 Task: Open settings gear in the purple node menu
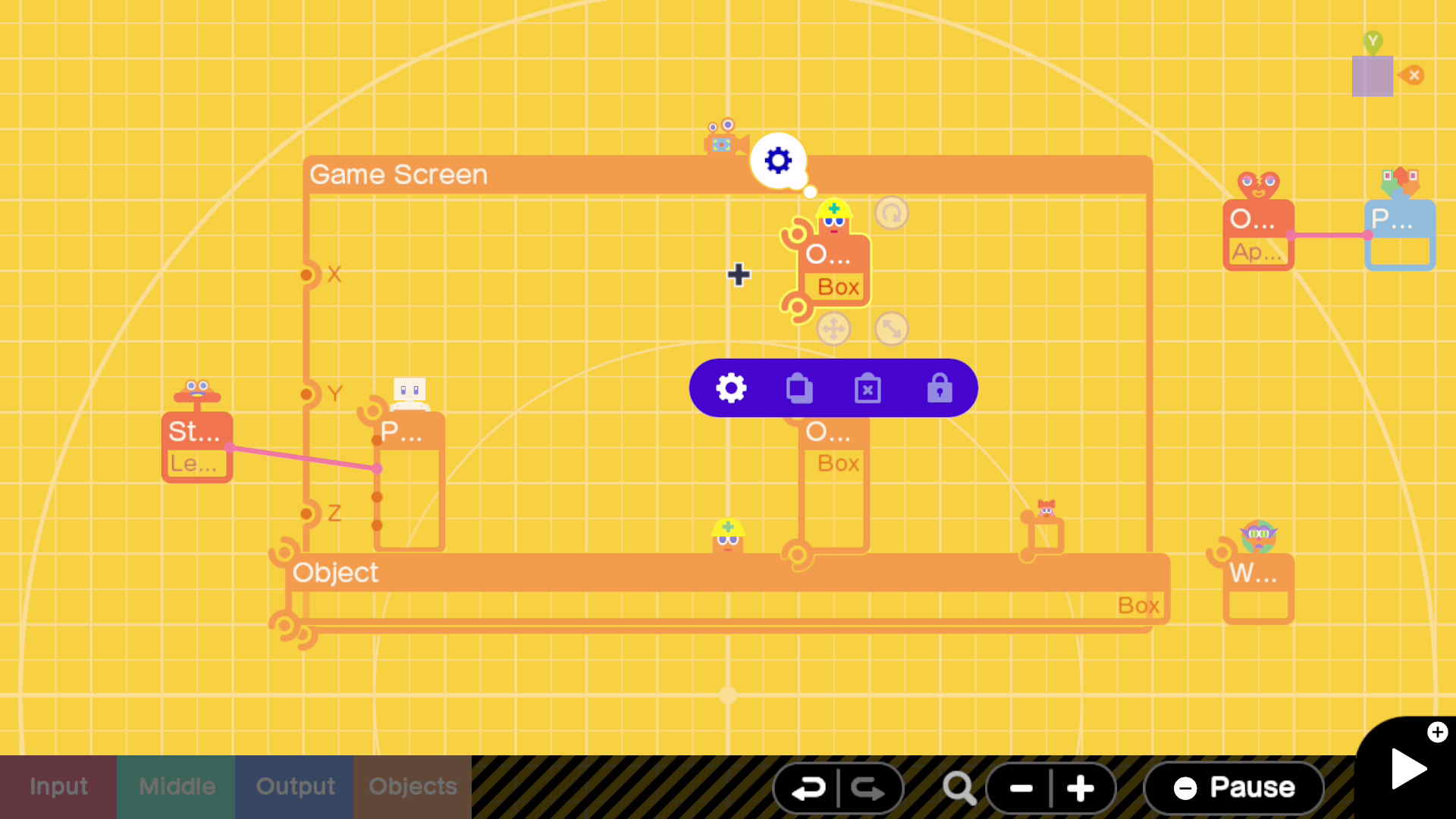[731, 388]
